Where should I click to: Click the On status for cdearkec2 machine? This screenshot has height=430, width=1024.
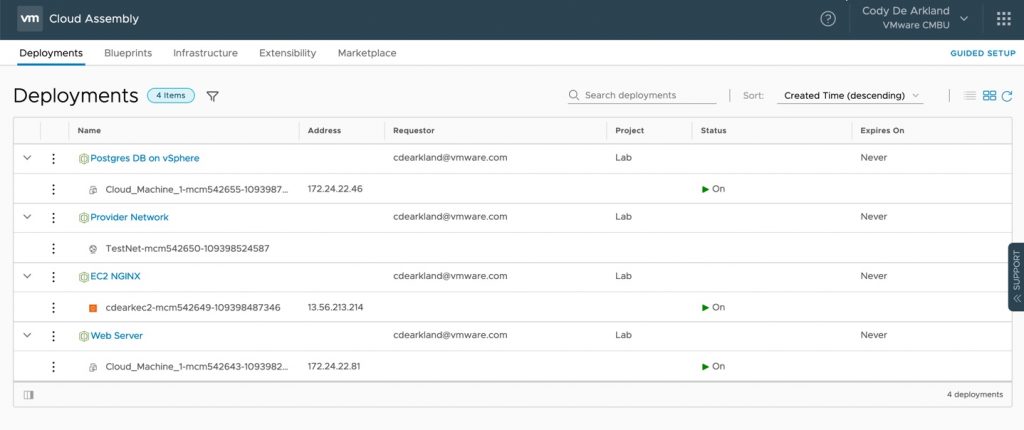713,307
